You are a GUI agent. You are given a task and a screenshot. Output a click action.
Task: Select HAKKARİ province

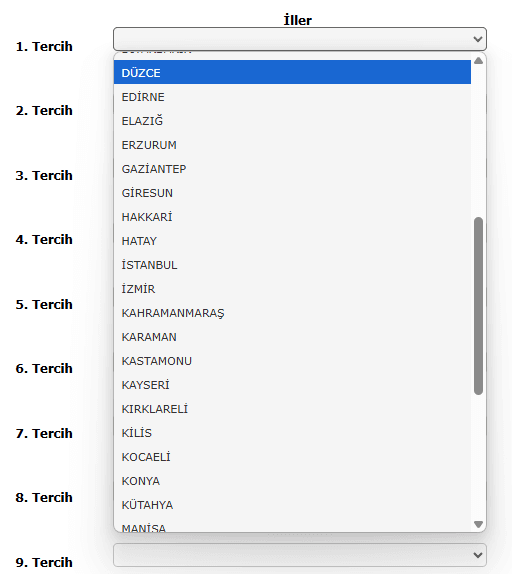pos(292,217)
